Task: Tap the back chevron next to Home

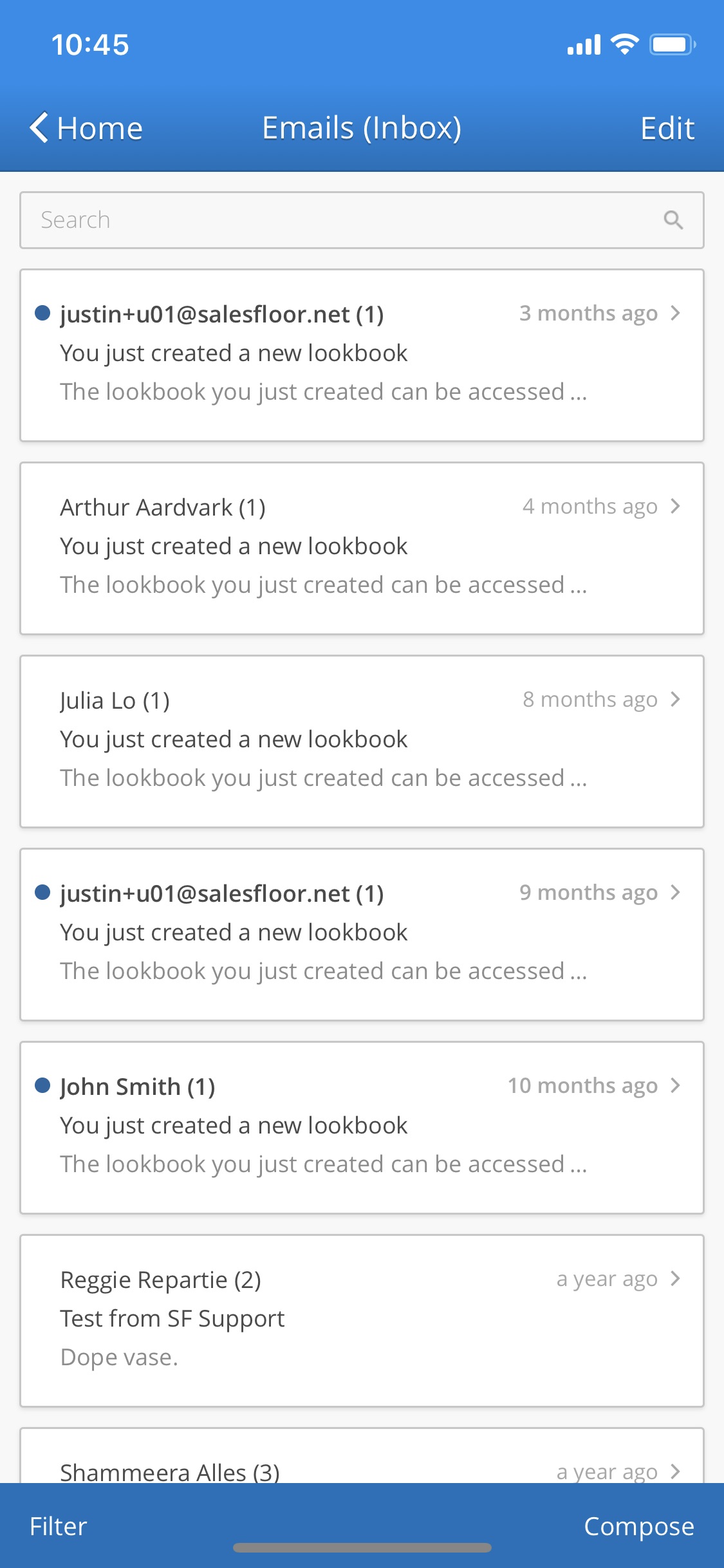Action: [x=39, y=127]
